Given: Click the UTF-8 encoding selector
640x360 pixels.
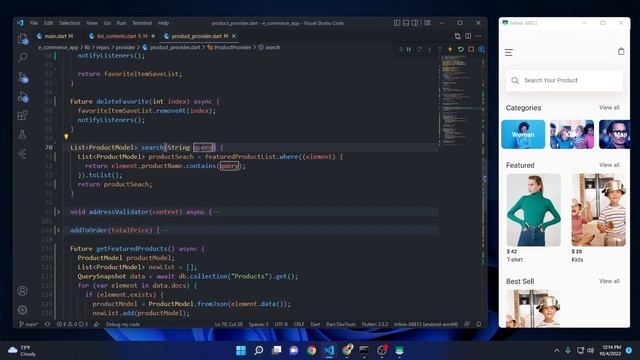Looking at the screenshot, I should (281, 324).
